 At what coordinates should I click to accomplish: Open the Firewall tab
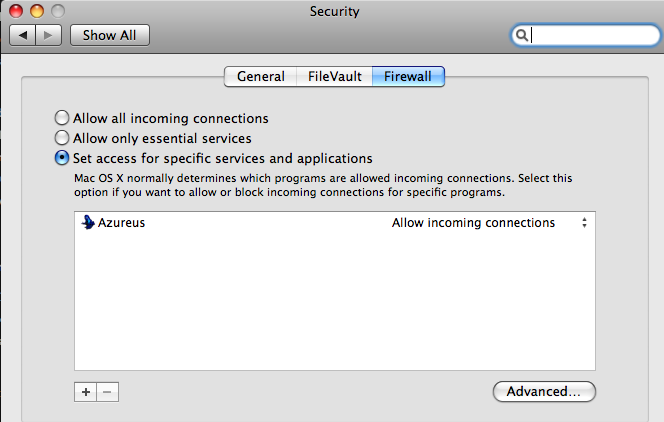click(408, 77)
